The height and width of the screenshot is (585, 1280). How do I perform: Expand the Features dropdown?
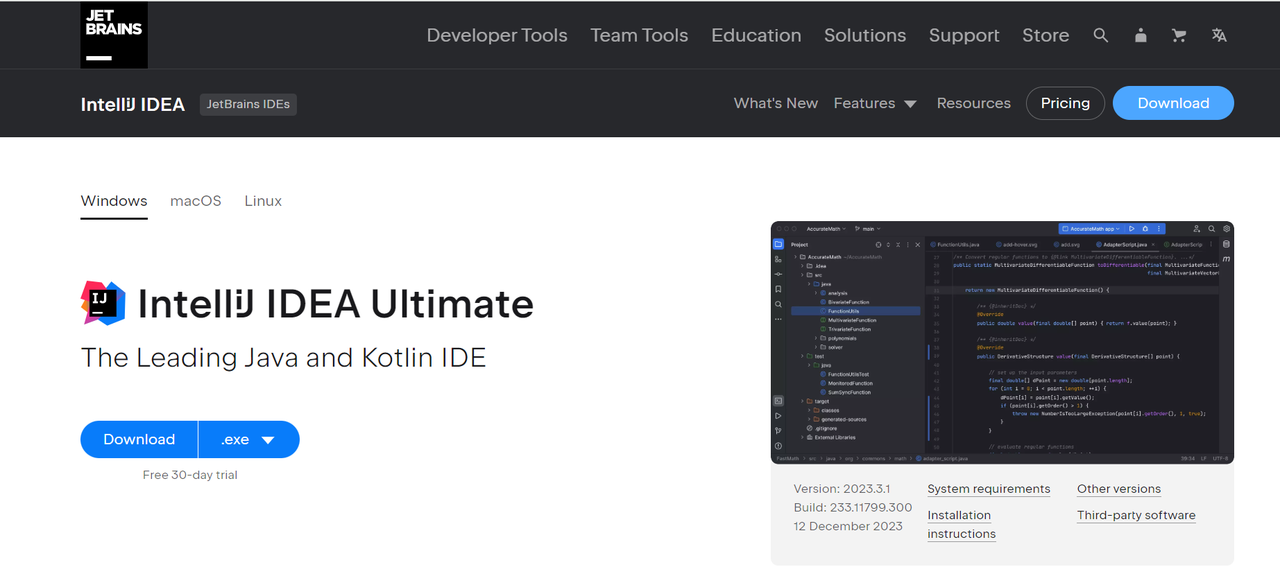click(875, 103)
